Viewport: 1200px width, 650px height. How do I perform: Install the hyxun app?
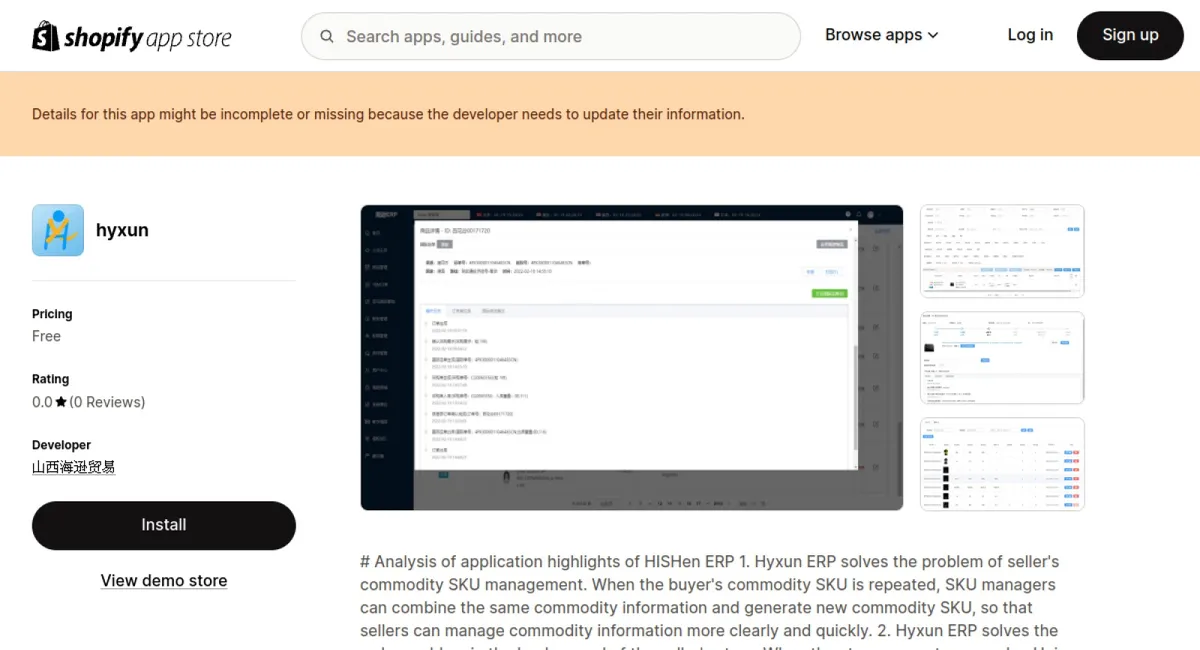tap(164, 525)
